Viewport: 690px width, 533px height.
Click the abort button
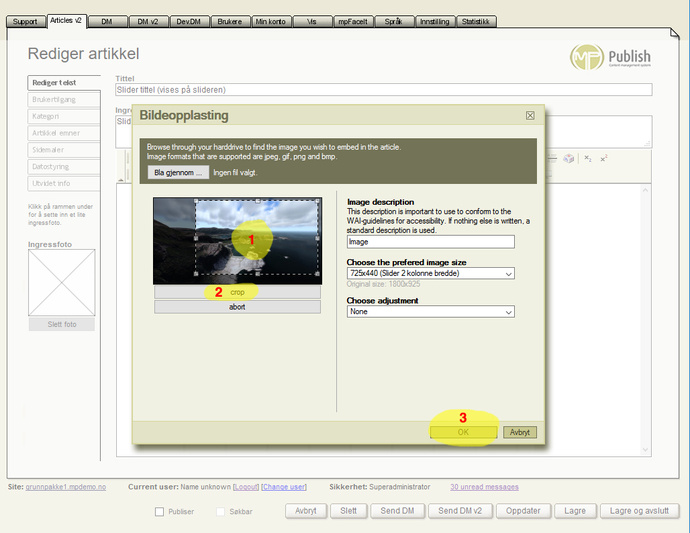tap(237, 307)
